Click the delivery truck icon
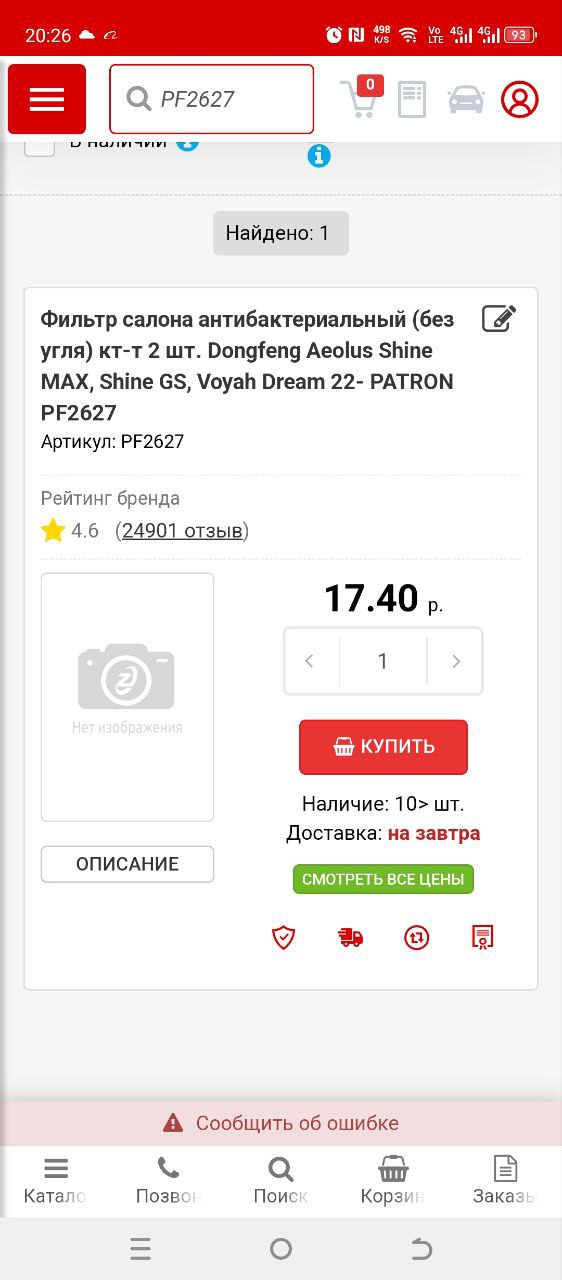 tap(350, 937)
